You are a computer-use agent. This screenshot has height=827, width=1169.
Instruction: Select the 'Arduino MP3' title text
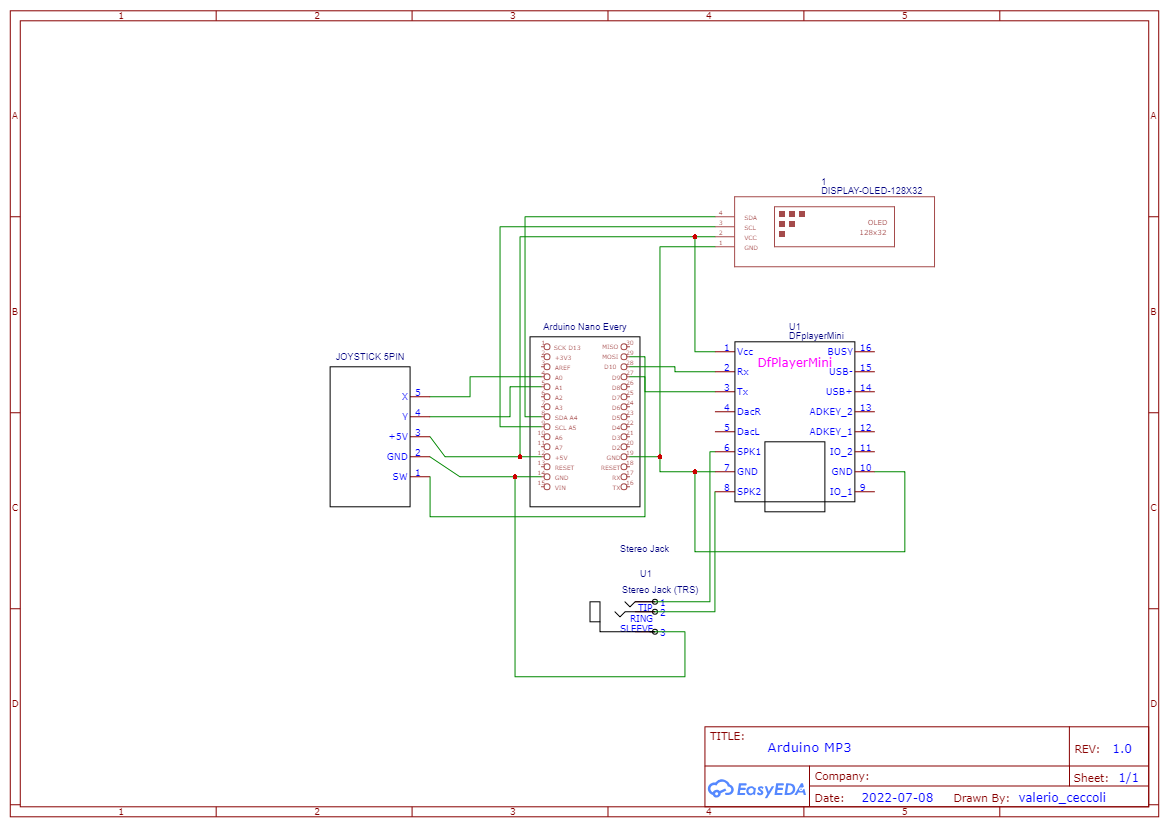pyautogui.click(x=809, y=747)
